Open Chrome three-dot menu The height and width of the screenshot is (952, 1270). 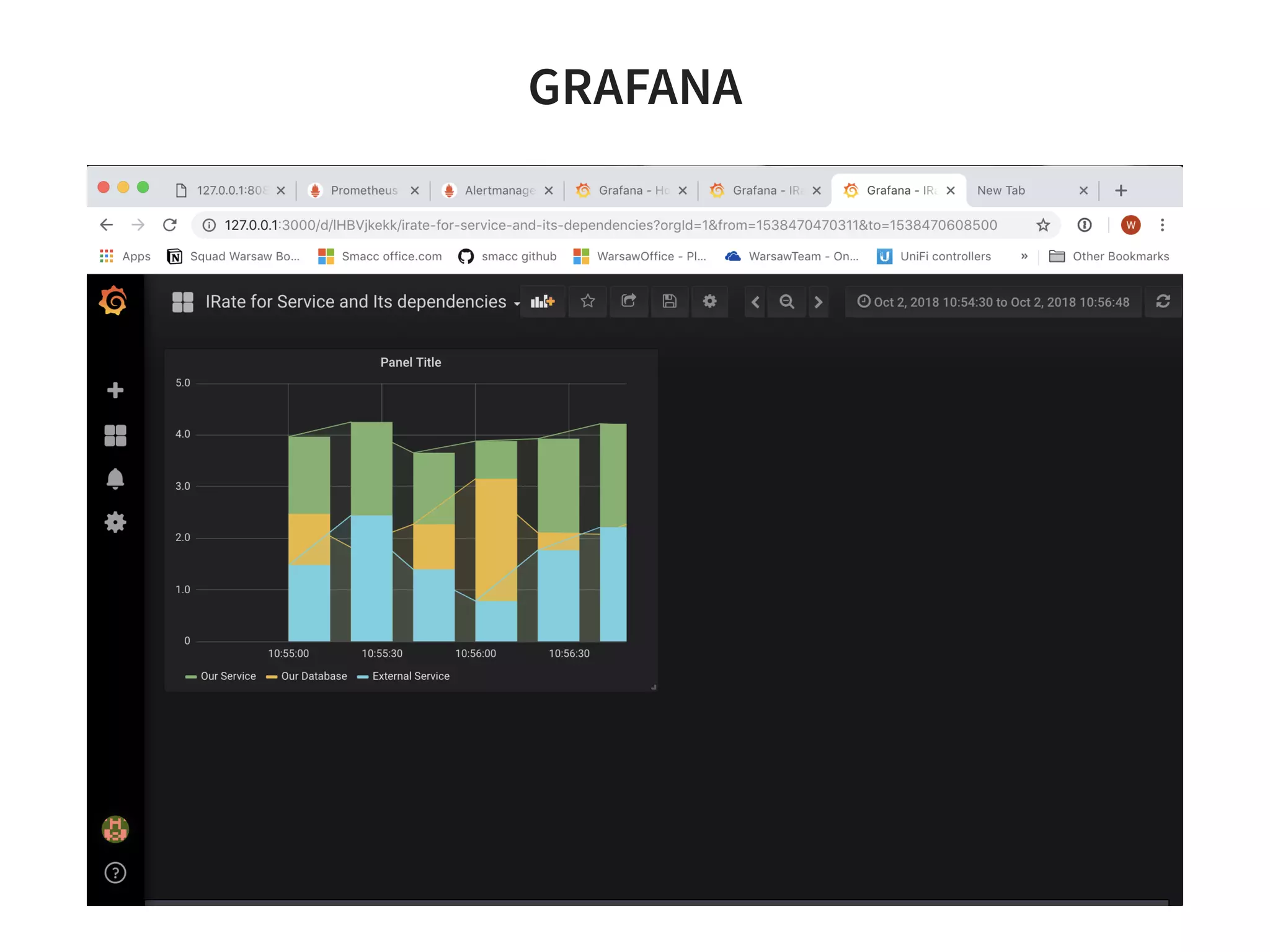tap(1163, 225)
